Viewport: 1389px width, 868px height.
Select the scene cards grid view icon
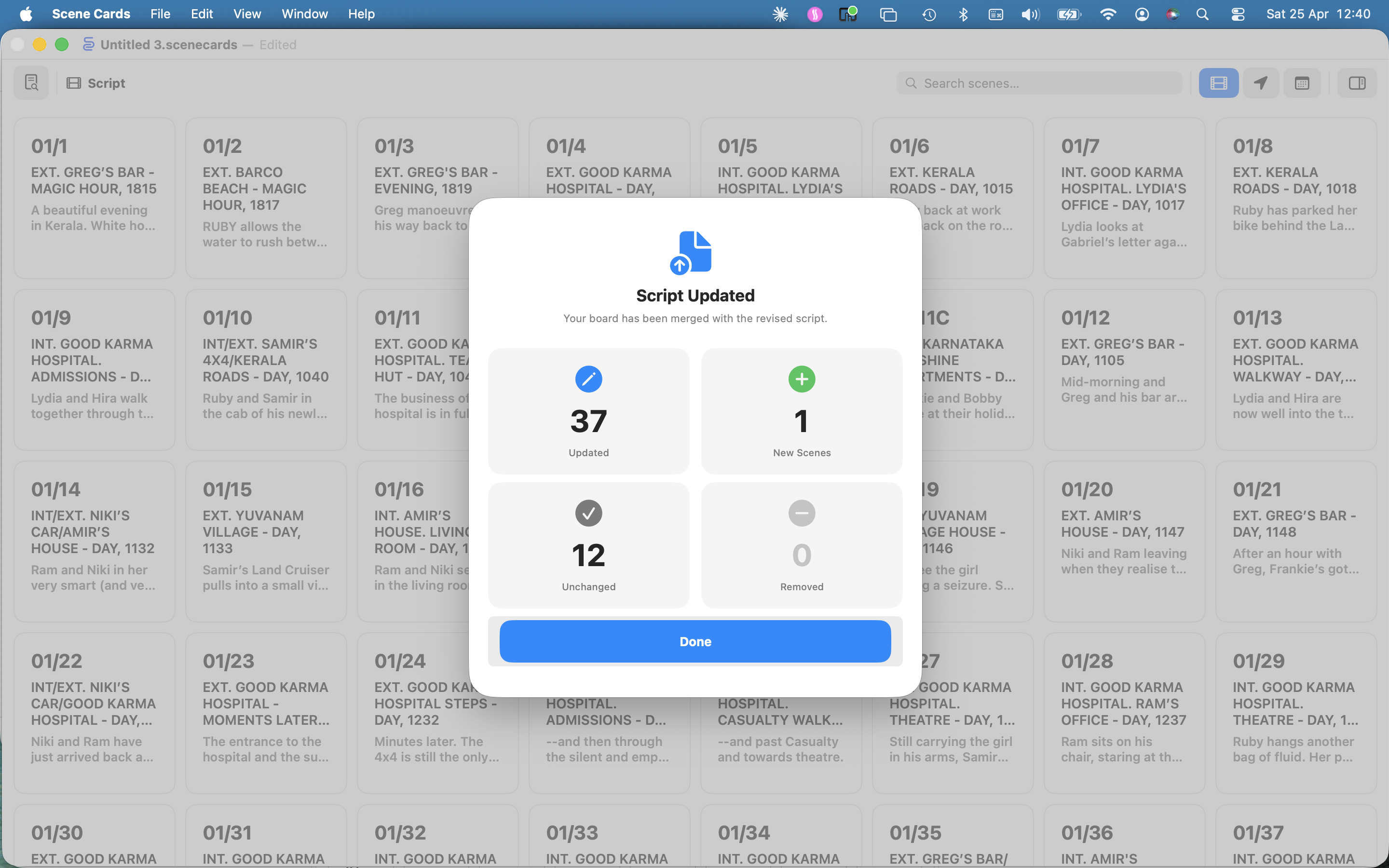(1219, 83)
